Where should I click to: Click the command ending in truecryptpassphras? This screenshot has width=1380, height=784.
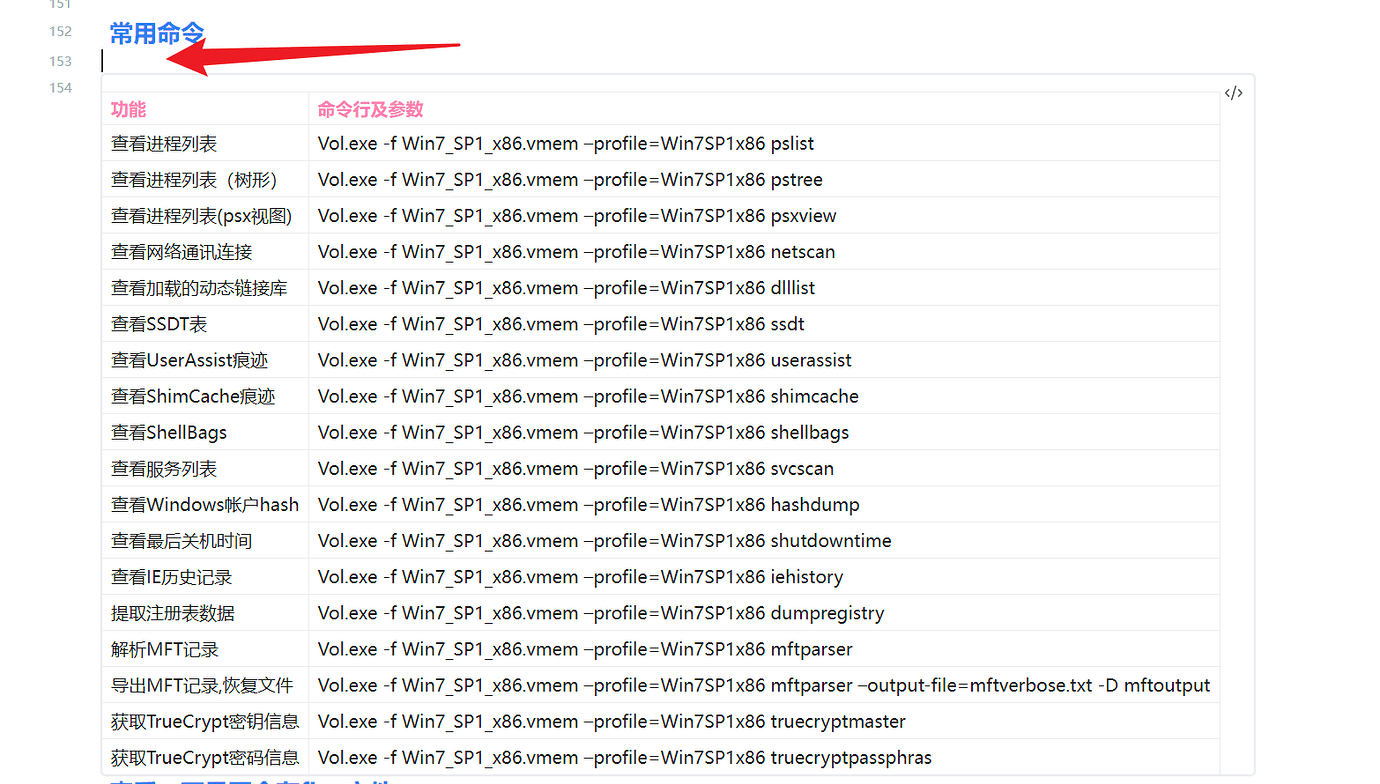[625, 756]
